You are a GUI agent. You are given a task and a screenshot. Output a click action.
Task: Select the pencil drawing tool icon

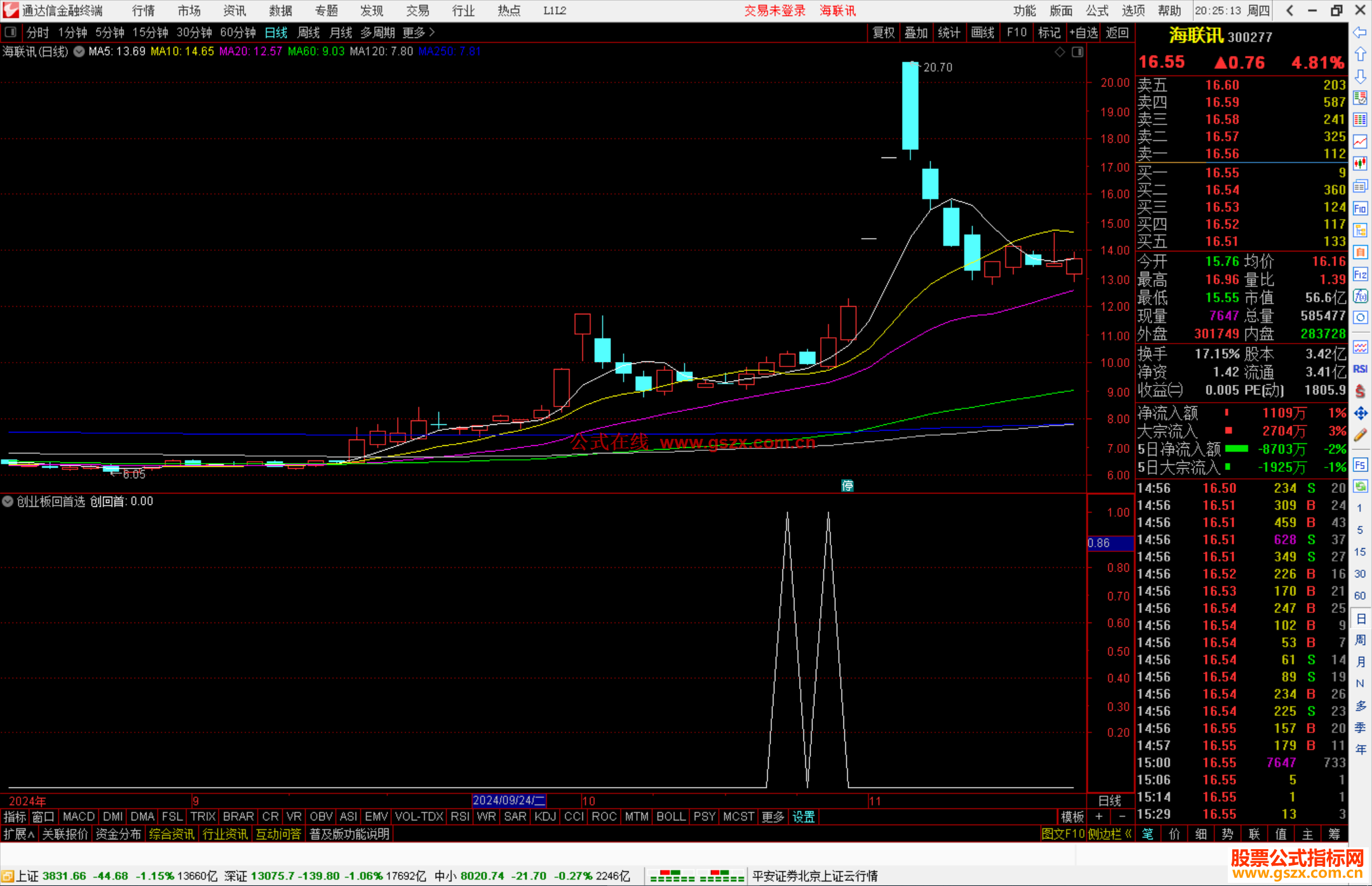[1360, 436]
